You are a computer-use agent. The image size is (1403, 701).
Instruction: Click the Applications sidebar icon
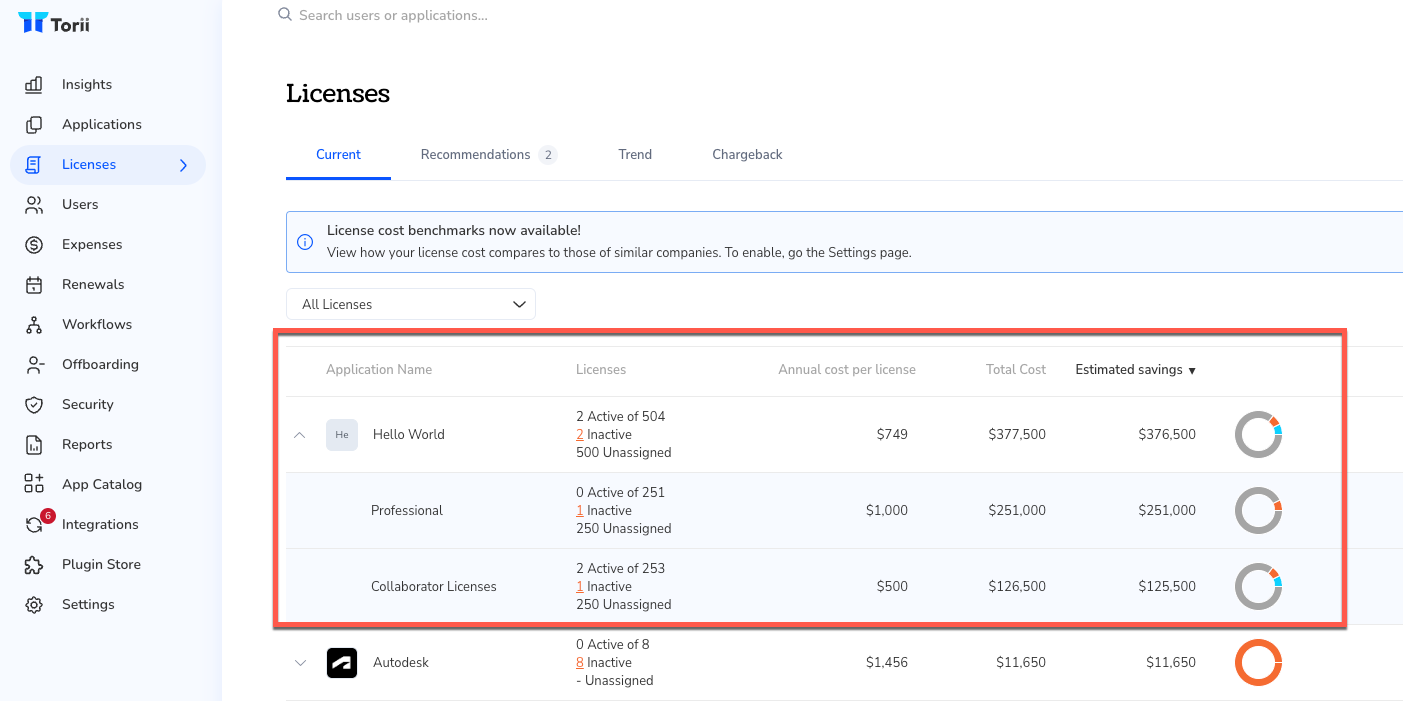pyautogui.click(x=34, y=125)
